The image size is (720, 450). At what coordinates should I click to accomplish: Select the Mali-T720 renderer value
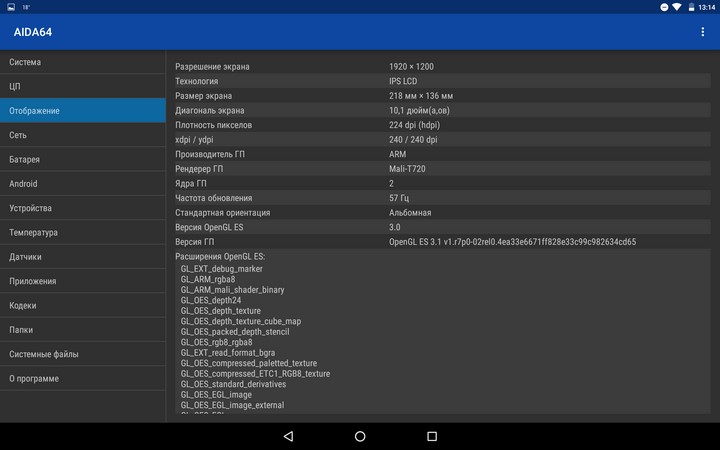click(x=407, y=169)
